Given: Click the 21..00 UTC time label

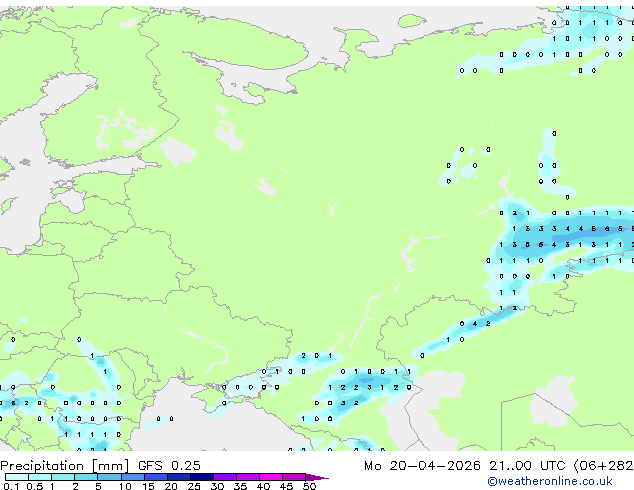Looking at the screenshot, I should (x=526, y=465).
